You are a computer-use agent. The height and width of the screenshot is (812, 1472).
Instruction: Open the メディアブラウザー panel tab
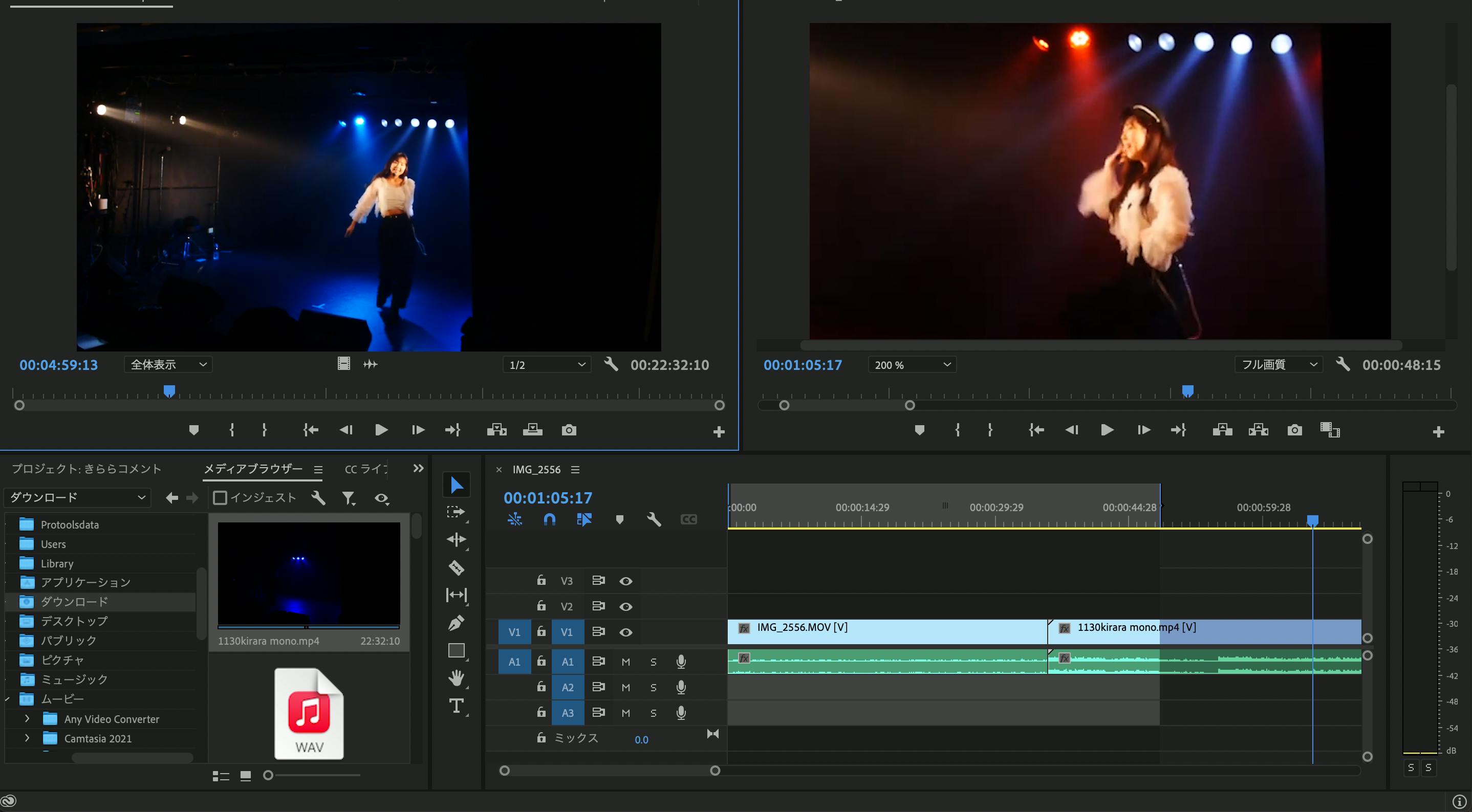point(253,469)
